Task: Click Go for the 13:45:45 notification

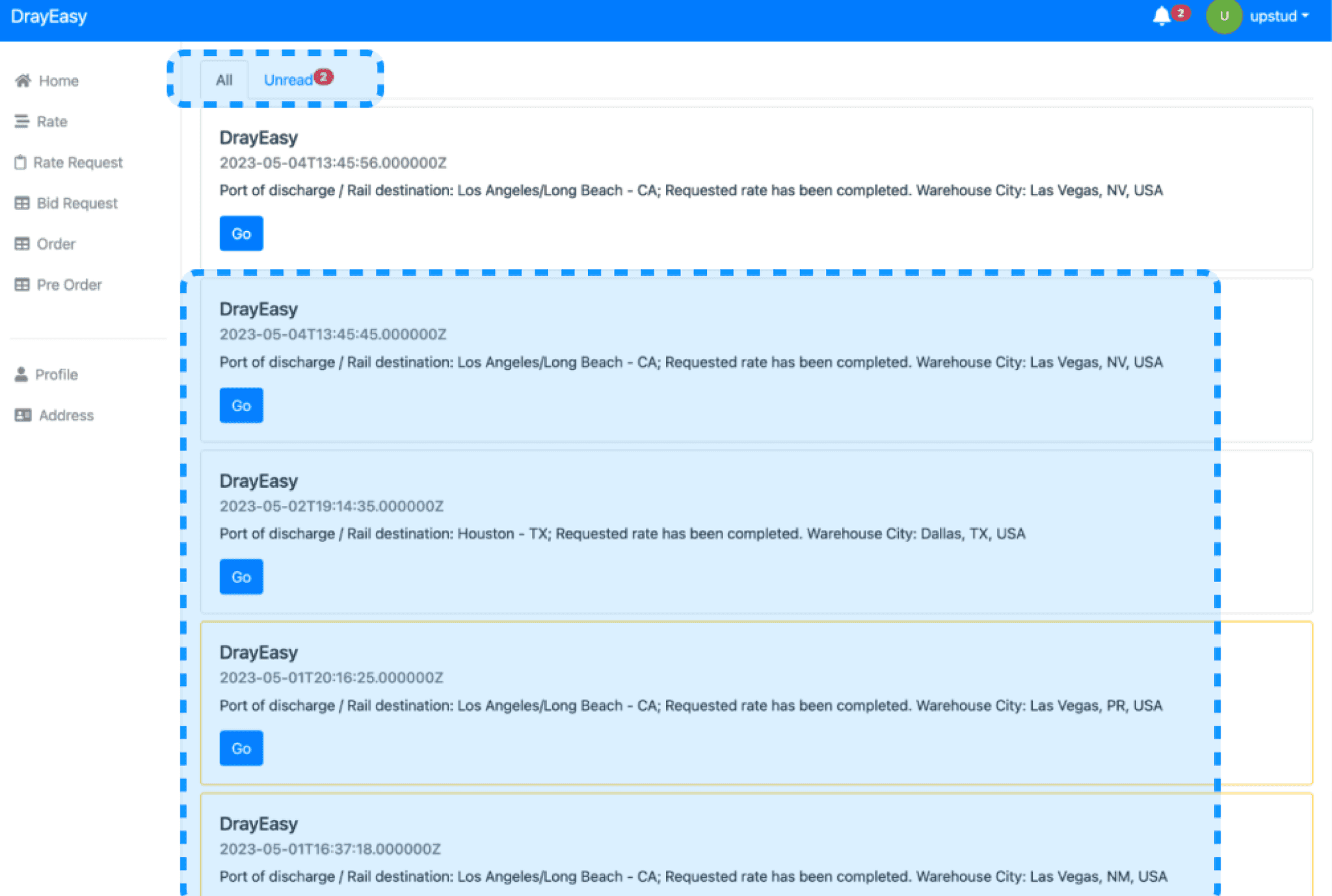Action: (x=241, y=405)
